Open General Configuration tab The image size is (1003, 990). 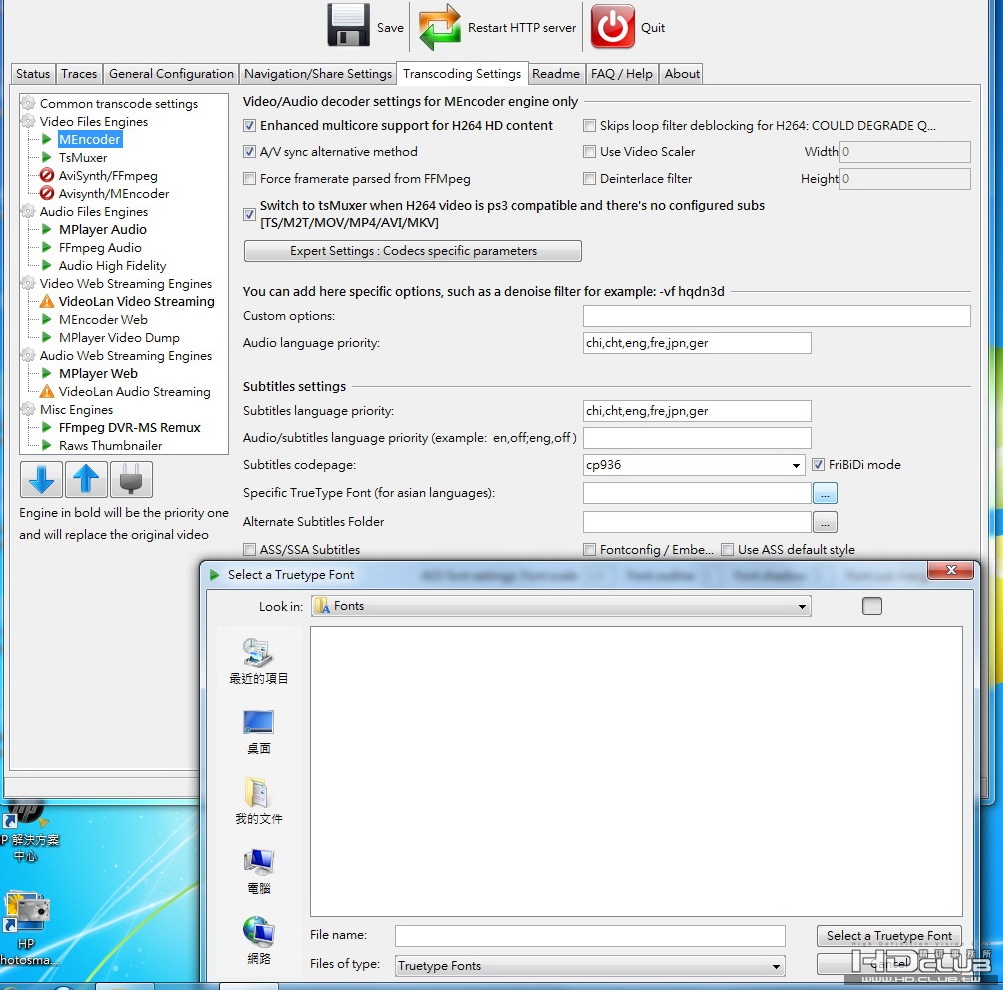click(171, 74)
